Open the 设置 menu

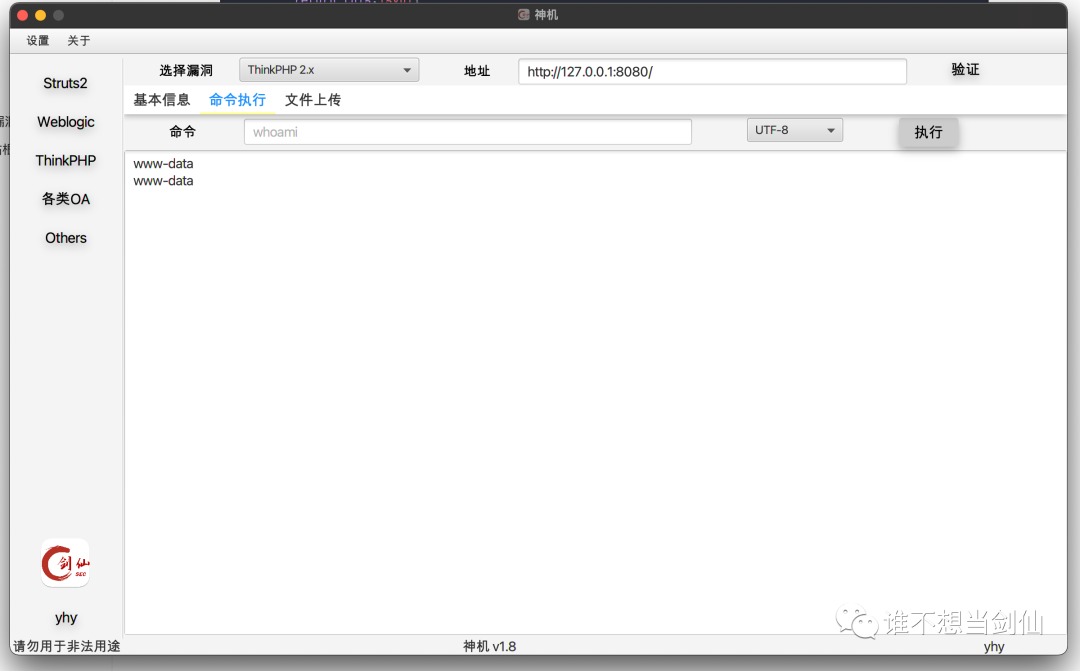pyautogui.click(x=38, y=41)
